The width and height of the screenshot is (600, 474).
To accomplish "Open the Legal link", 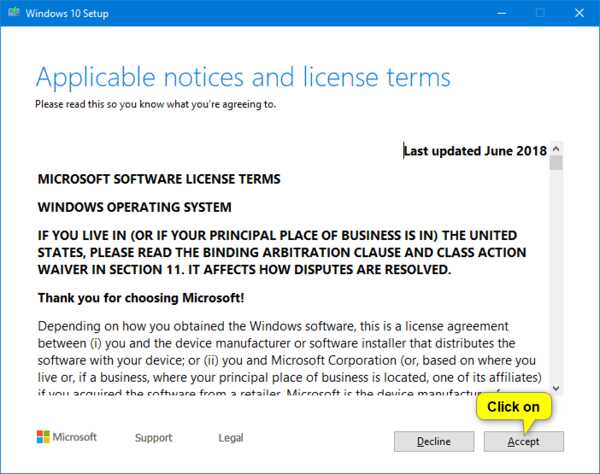I will click(231, 438).
